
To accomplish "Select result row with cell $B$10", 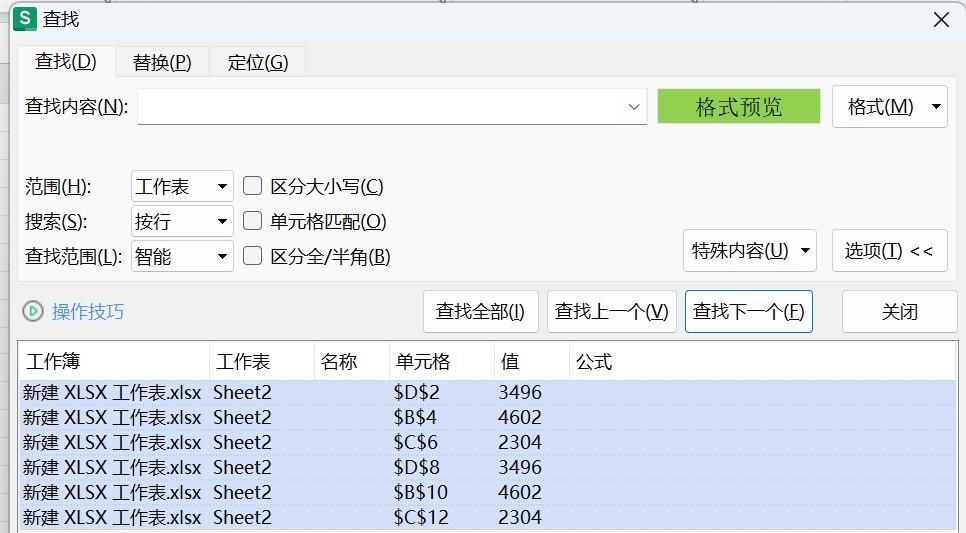I will pos(488,492).
